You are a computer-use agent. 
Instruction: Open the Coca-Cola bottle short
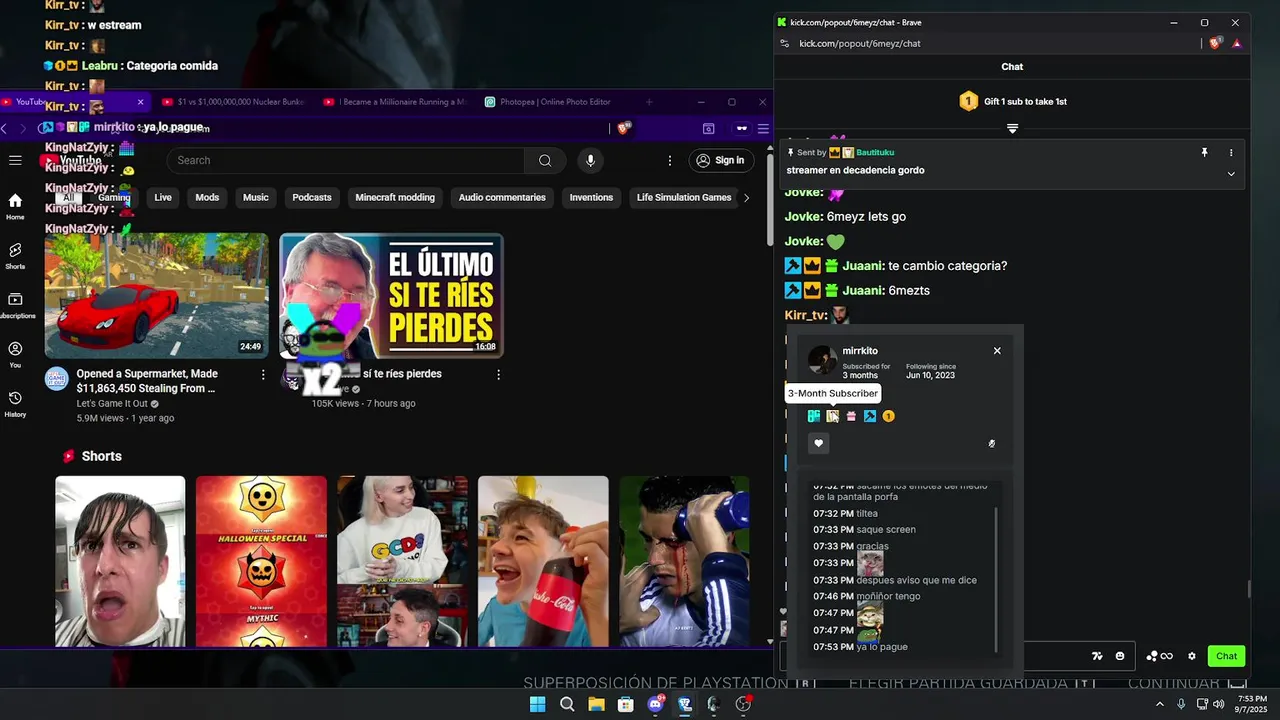pyautogui.click(x=543, y=561)
